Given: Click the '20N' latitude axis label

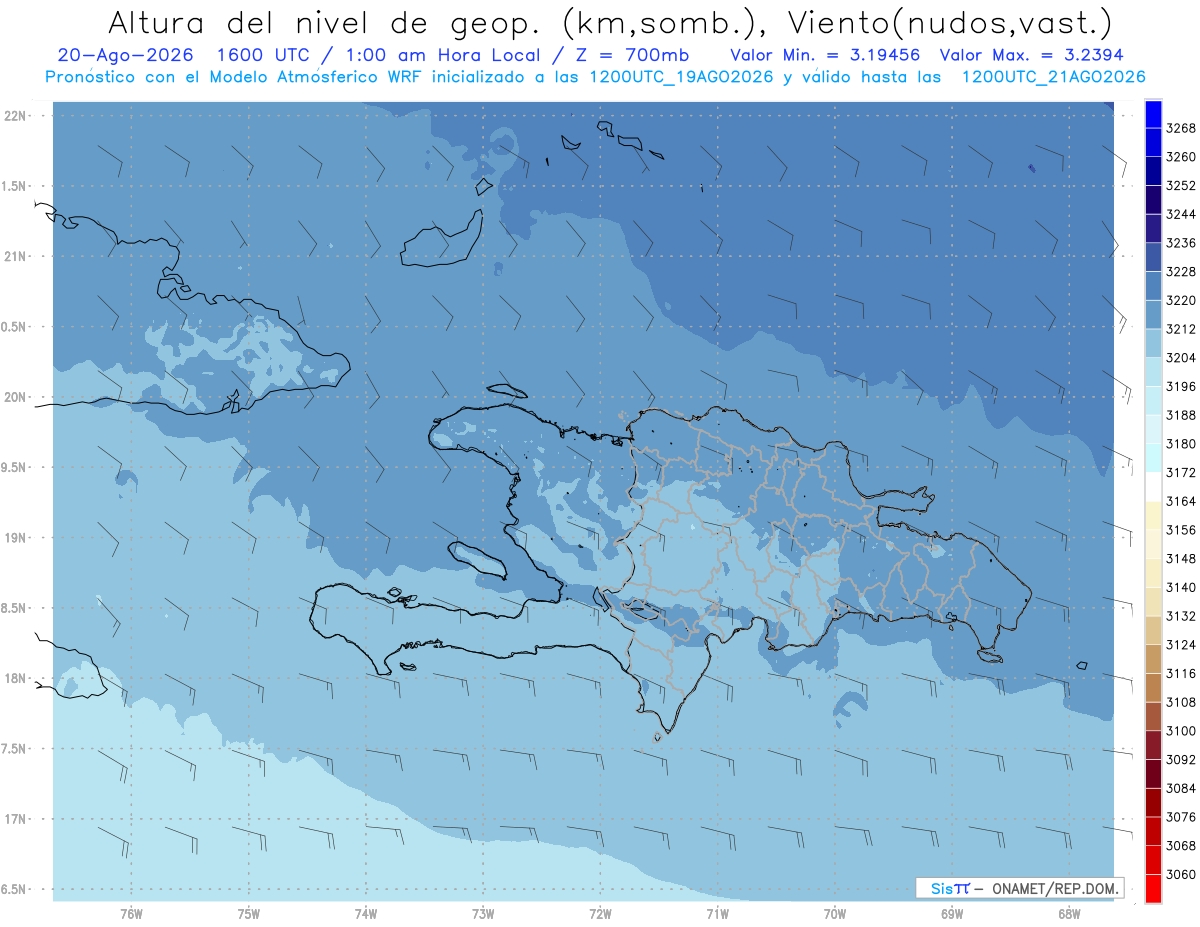Looking at the screenshot, I should point(15,397).
